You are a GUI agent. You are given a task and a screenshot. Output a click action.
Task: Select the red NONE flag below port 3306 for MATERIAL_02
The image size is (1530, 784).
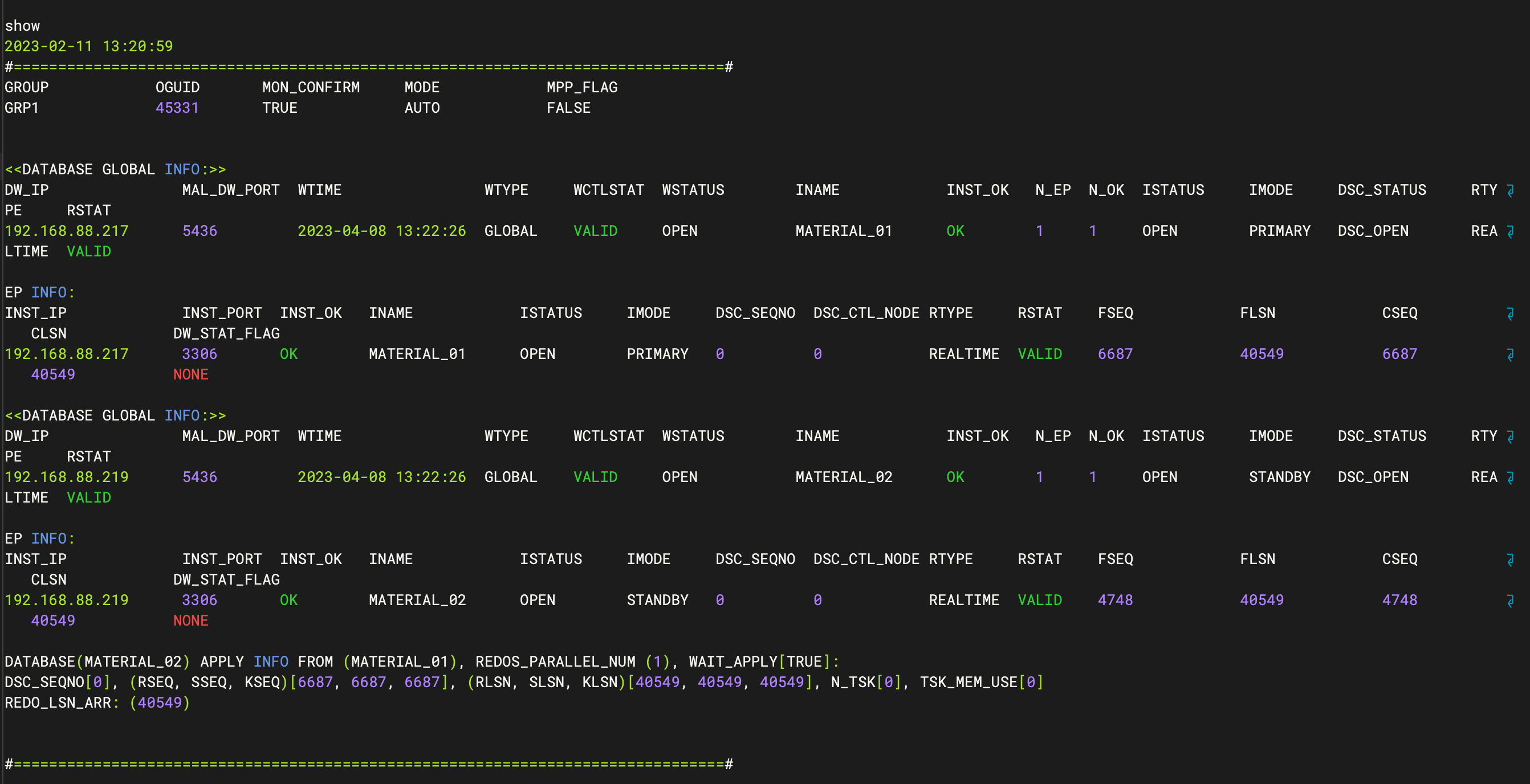[x=190, y=621]
